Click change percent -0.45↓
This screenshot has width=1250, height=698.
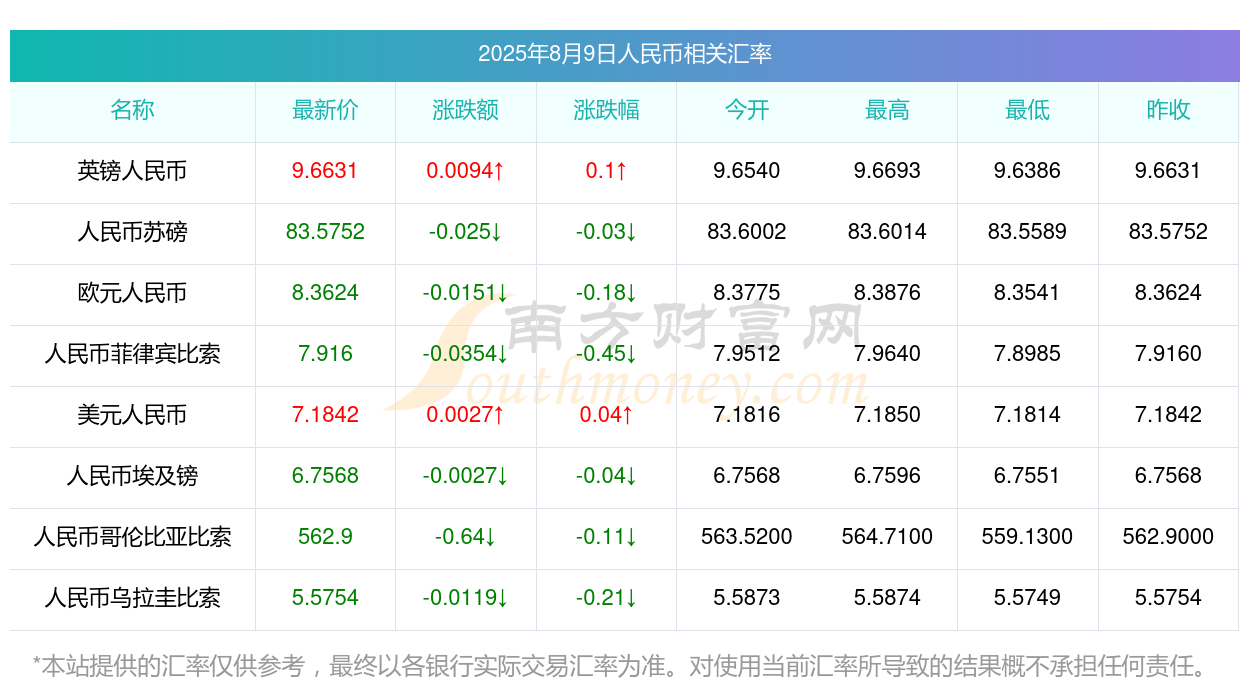pos(606,354)
